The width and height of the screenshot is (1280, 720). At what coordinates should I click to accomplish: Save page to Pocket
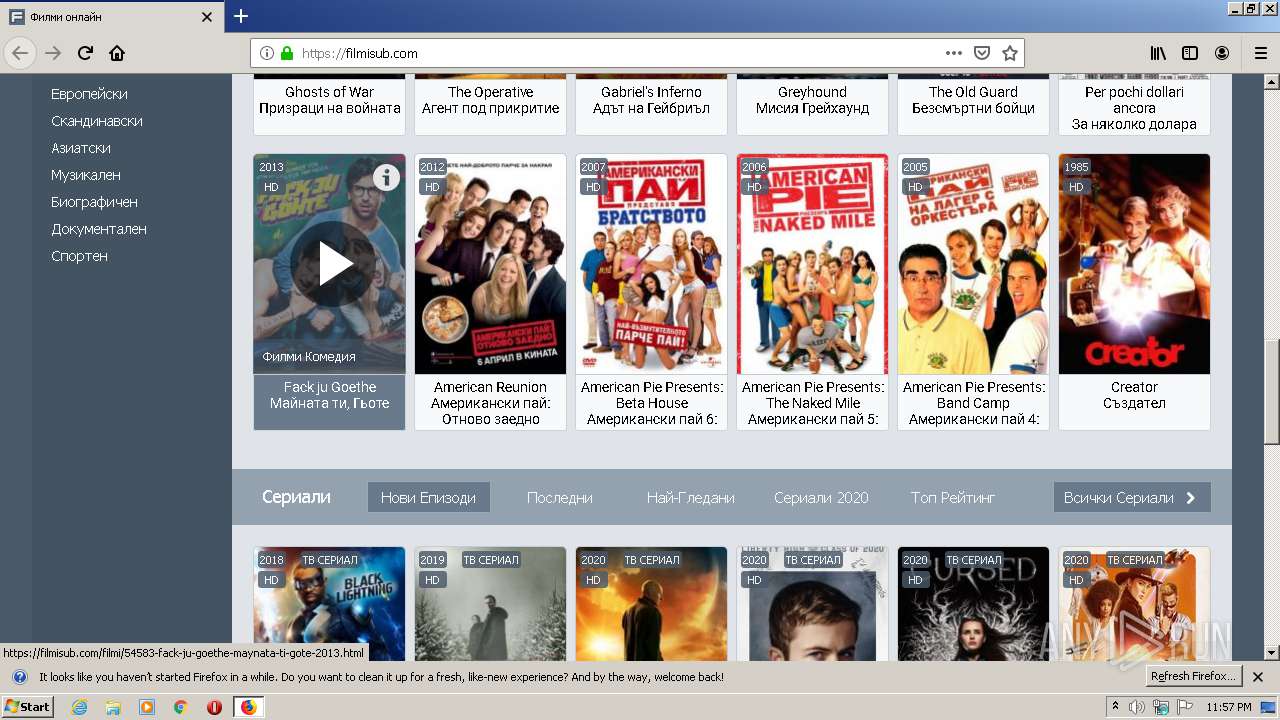[982, 53]
